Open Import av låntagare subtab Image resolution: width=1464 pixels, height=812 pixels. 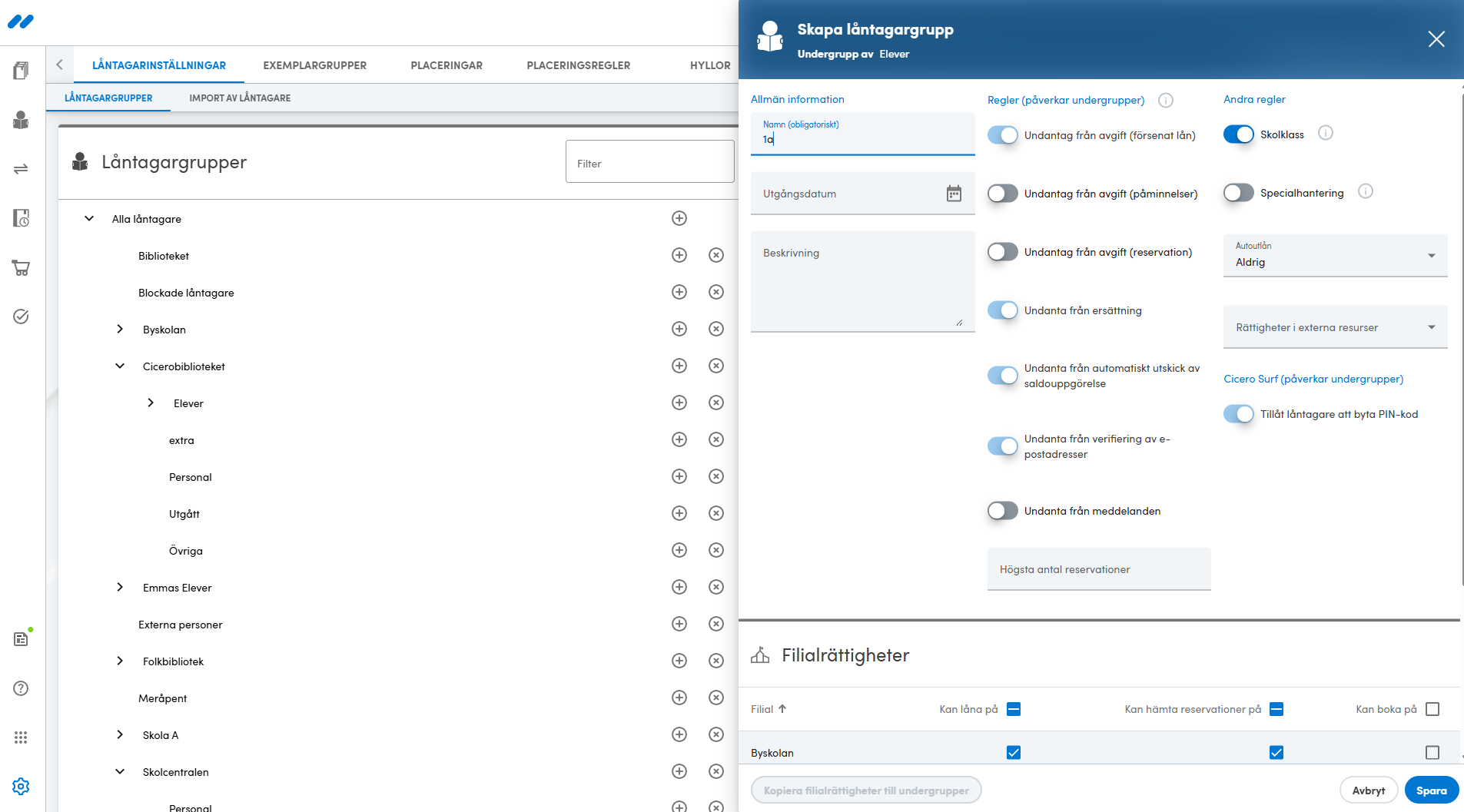coord(240,98)
